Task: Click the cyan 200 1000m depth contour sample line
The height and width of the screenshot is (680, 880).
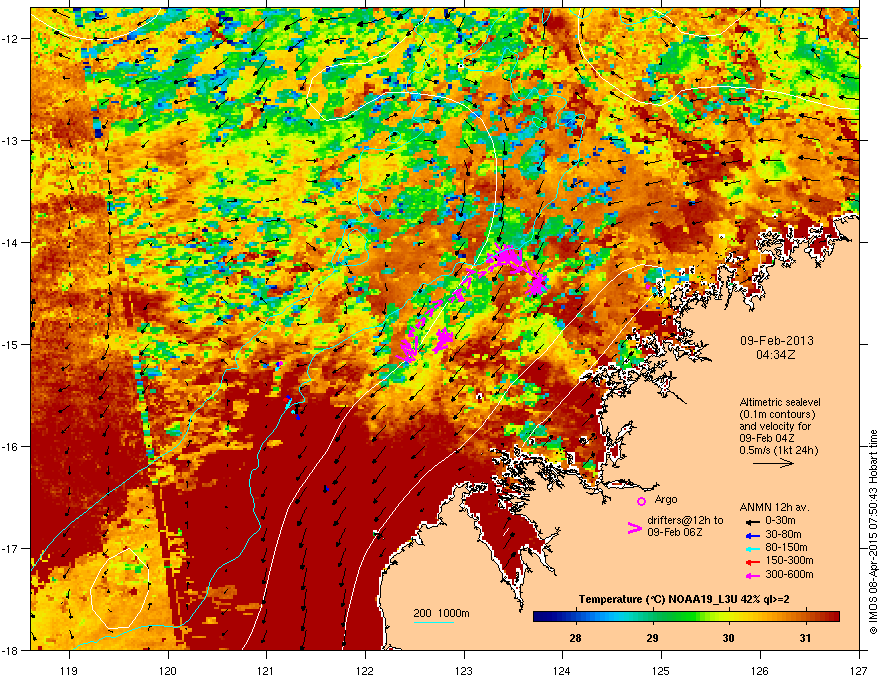Action: tap(433, 622)
